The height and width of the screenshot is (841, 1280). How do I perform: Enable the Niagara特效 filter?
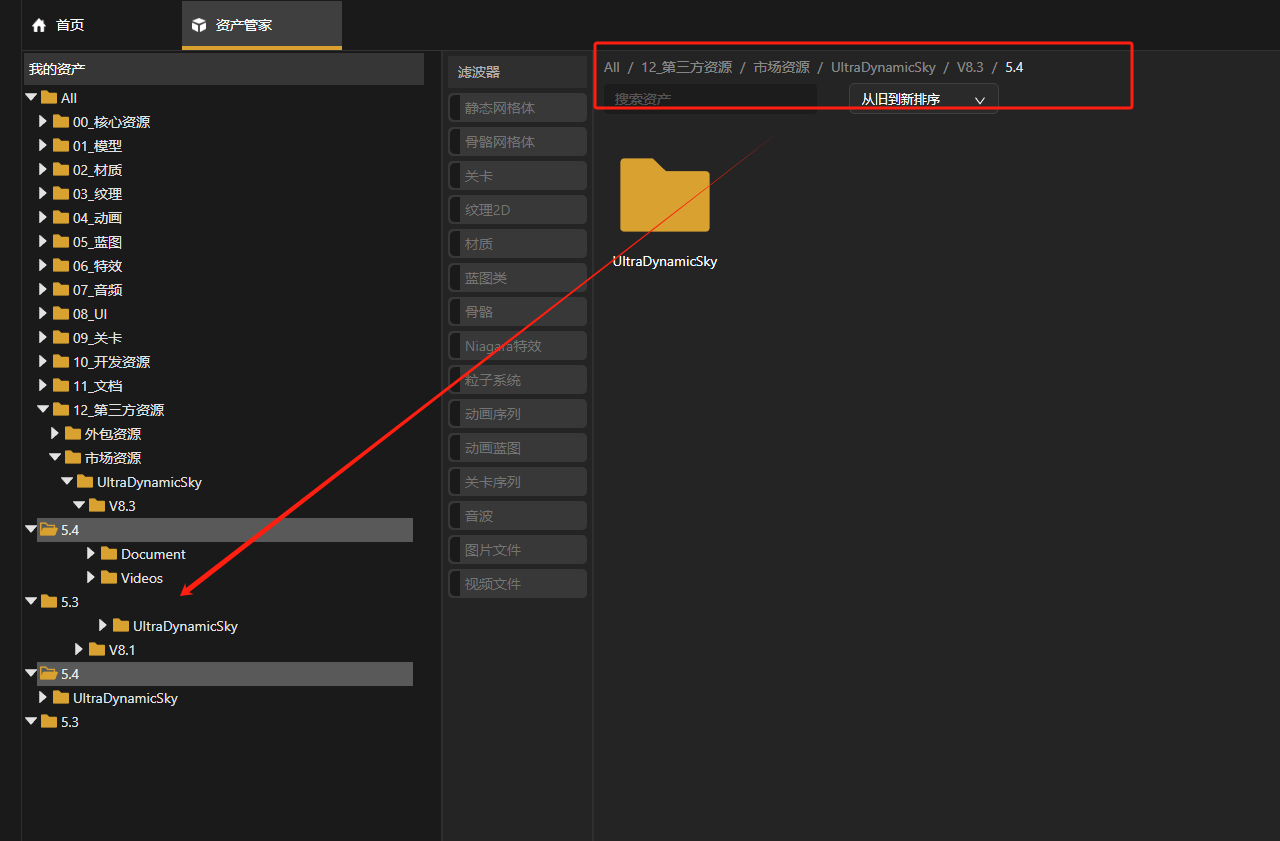tap(517, 346)
